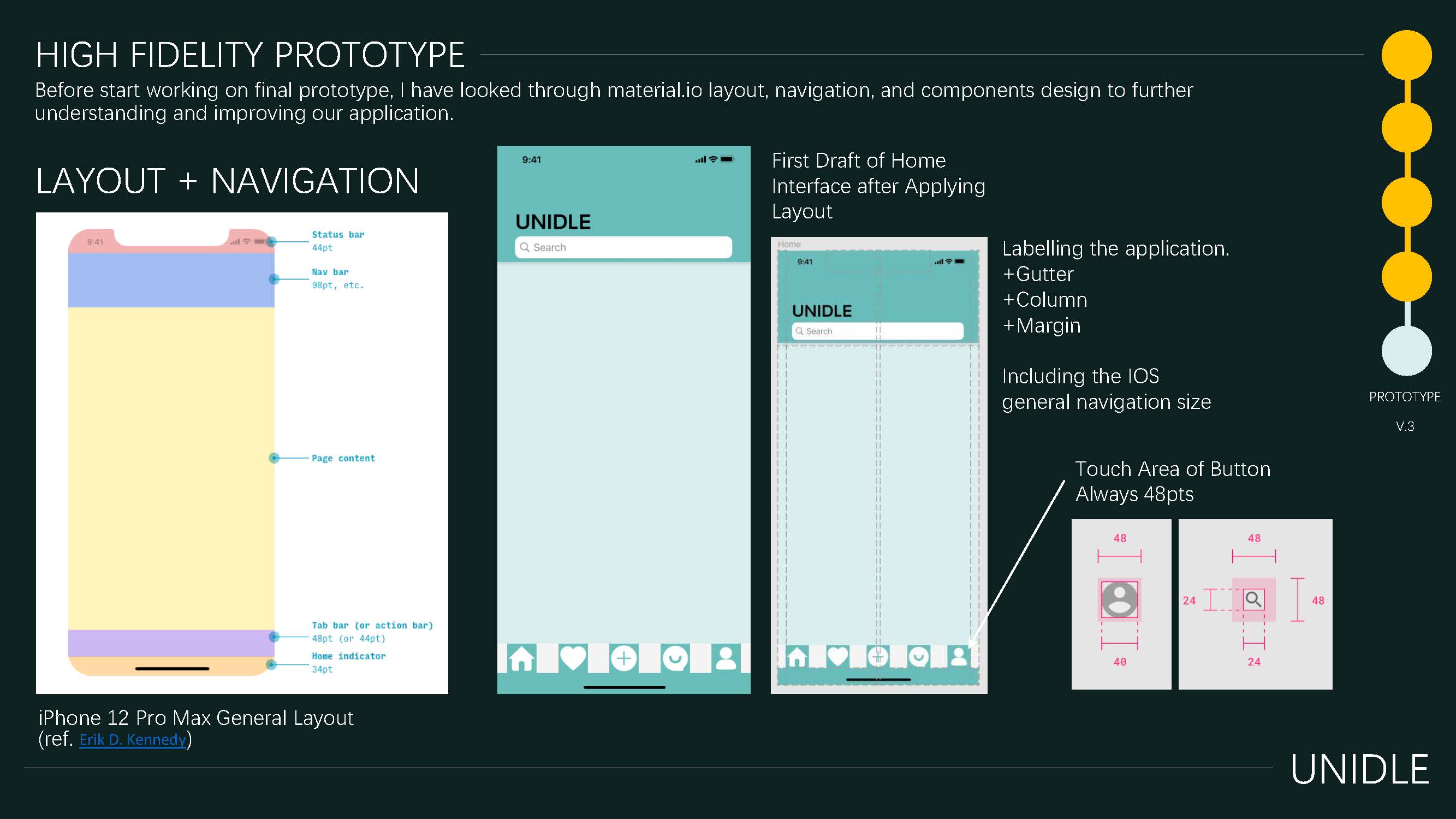This screenshot has height=819, width=1456.
Task: Click the profile icon in gridded mockup
Action: click(x=959, y=656)
